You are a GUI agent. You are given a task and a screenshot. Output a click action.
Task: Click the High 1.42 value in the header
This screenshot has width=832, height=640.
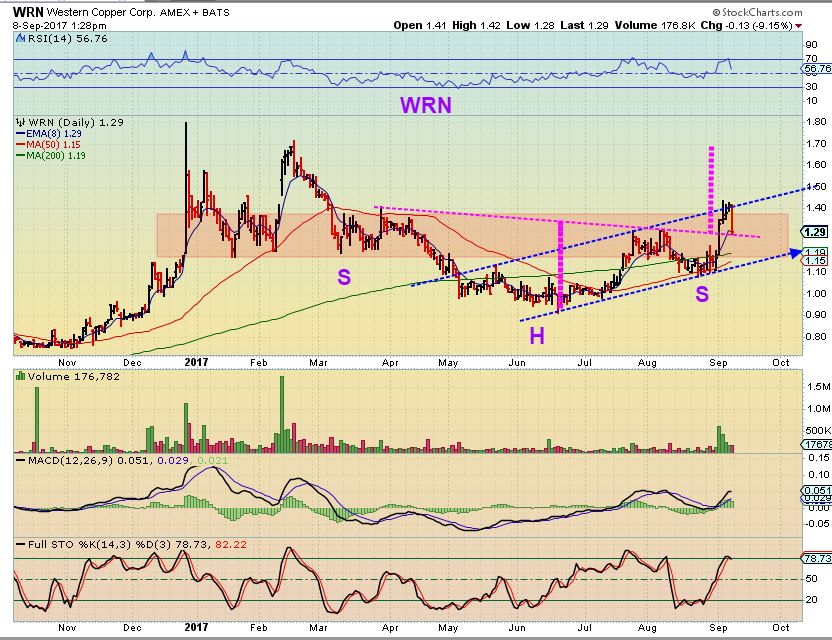pos(476,25)
